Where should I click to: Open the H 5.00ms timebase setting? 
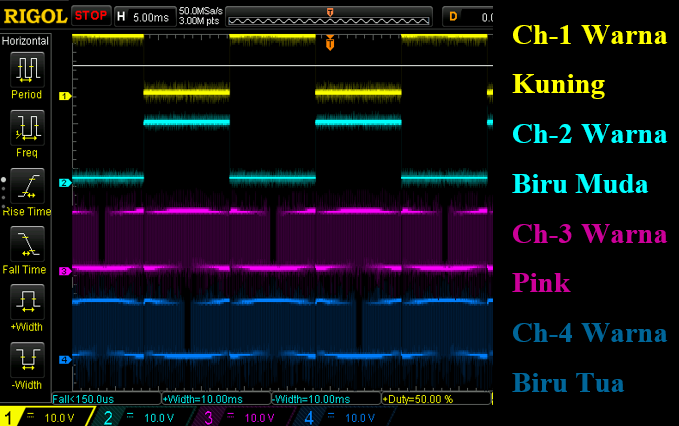pyautogui.click(x=143, y=16)
